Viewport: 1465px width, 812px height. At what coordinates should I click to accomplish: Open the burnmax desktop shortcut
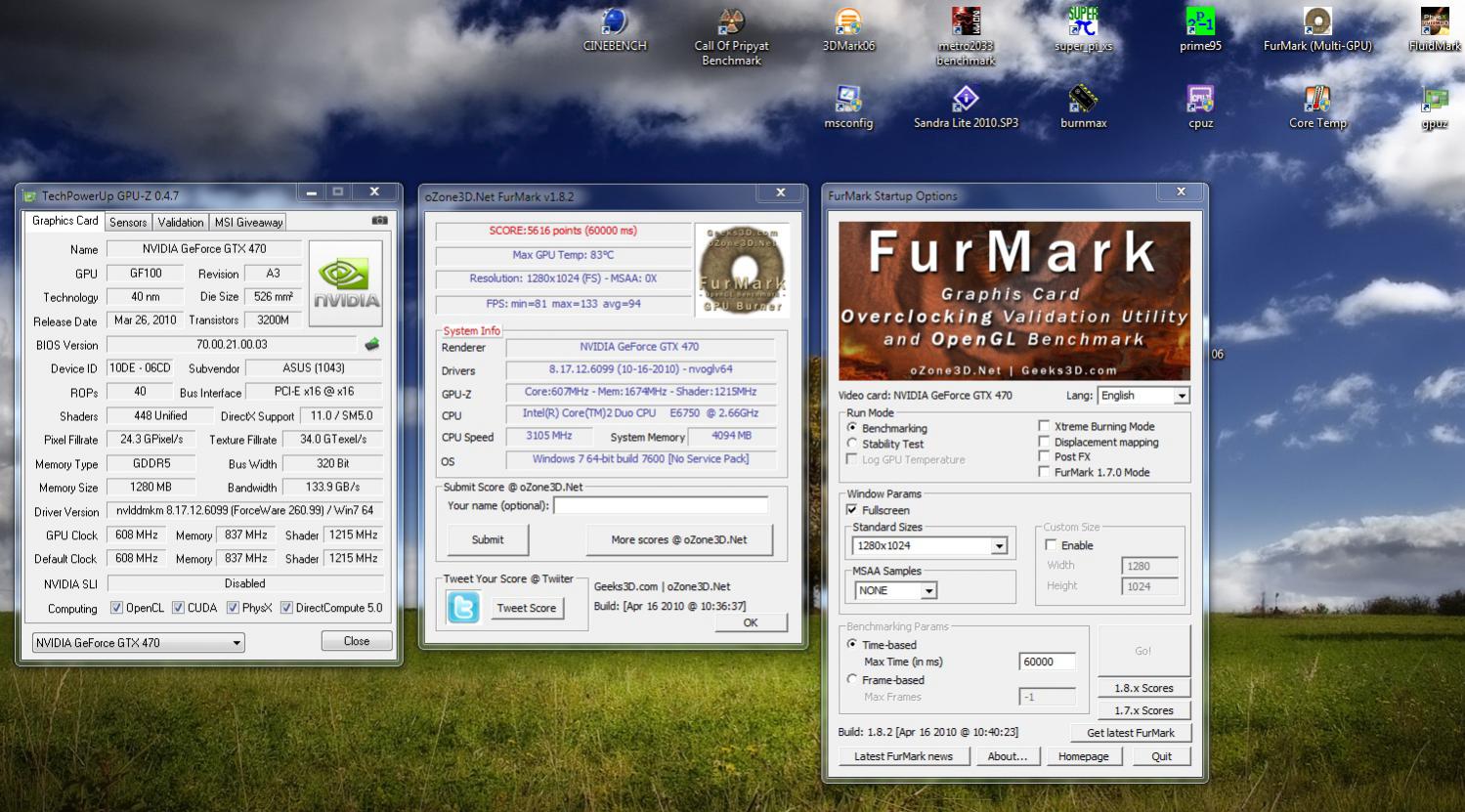[x=1083, y=107]
